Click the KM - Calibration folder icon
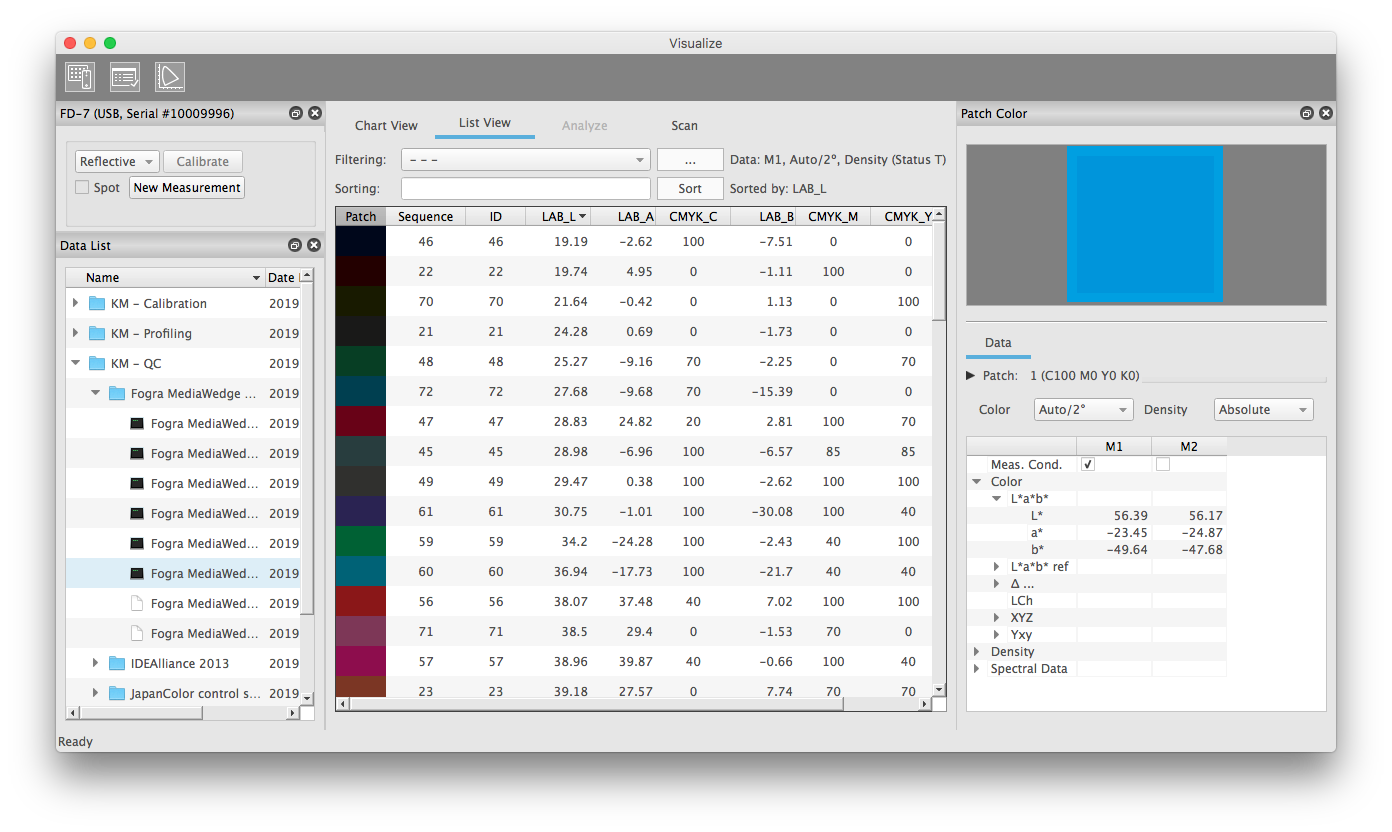Screen dimensions: 1392x832 pyautogui.click(x=97, y=304)
